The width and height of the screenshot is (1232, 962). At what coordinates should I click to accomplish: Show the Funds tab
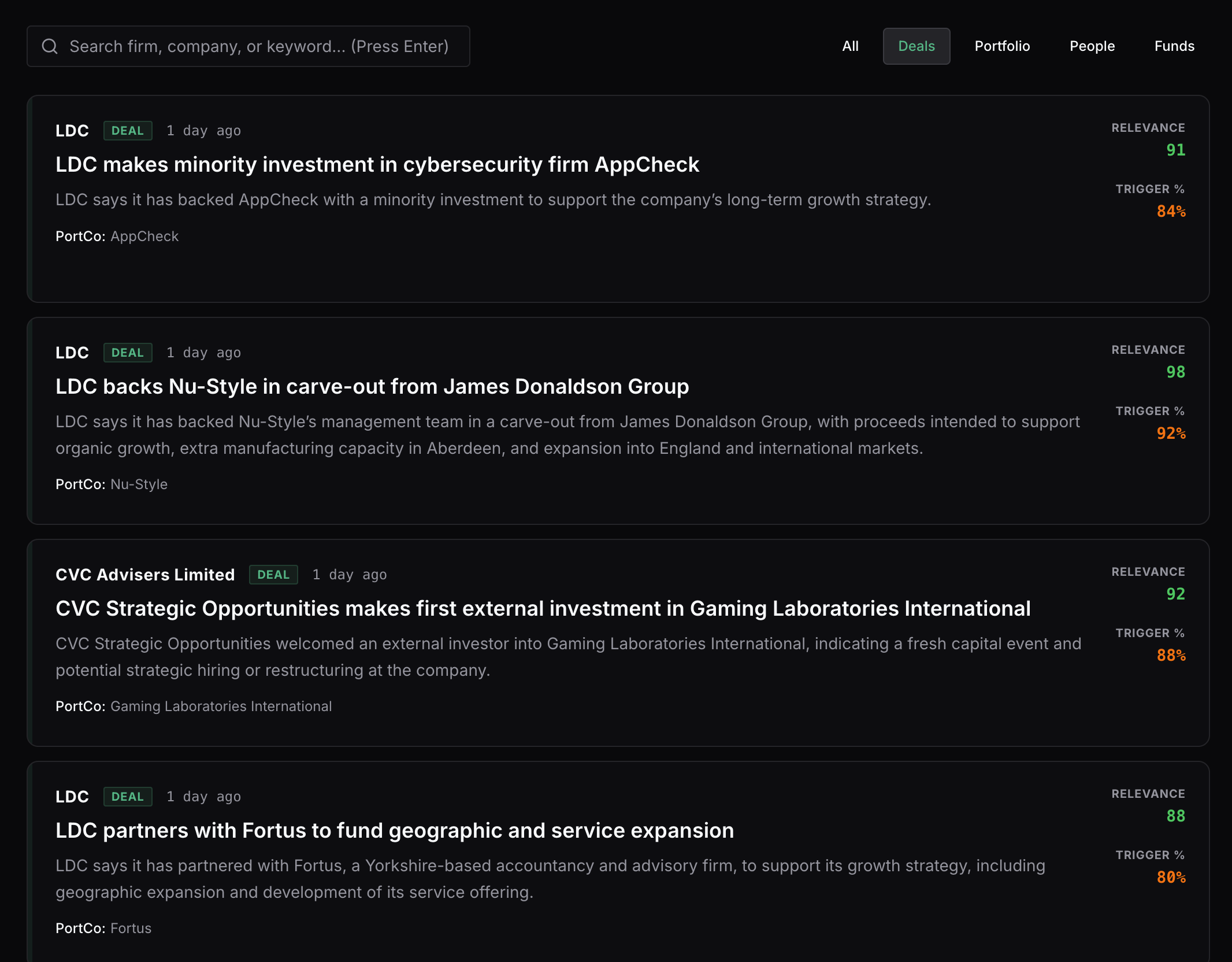point(1174,46)
